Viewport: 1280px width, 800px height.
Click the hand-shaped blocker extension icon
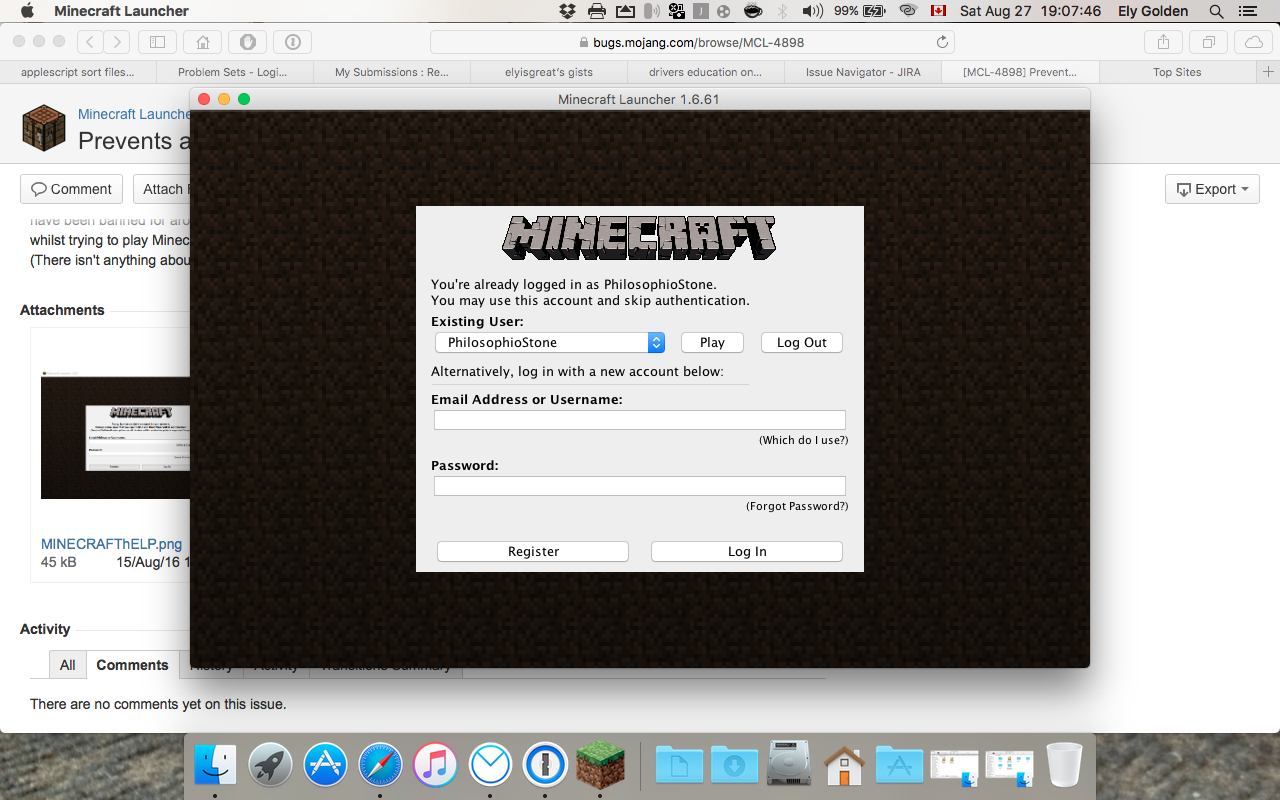247,42
